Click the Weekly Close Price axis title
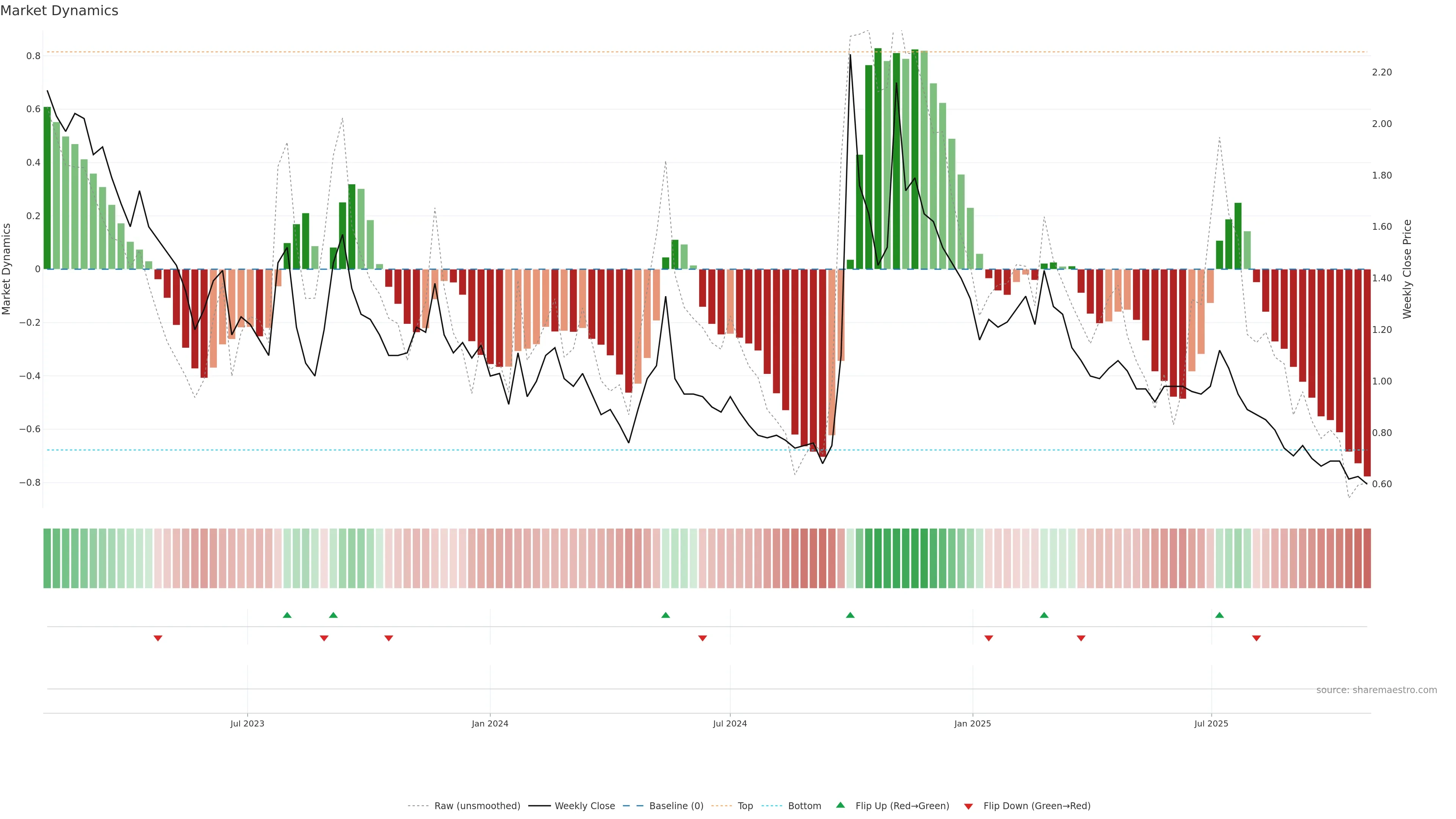The image size is (1456, 819). pyautogui.click(x=1407, y=269)
